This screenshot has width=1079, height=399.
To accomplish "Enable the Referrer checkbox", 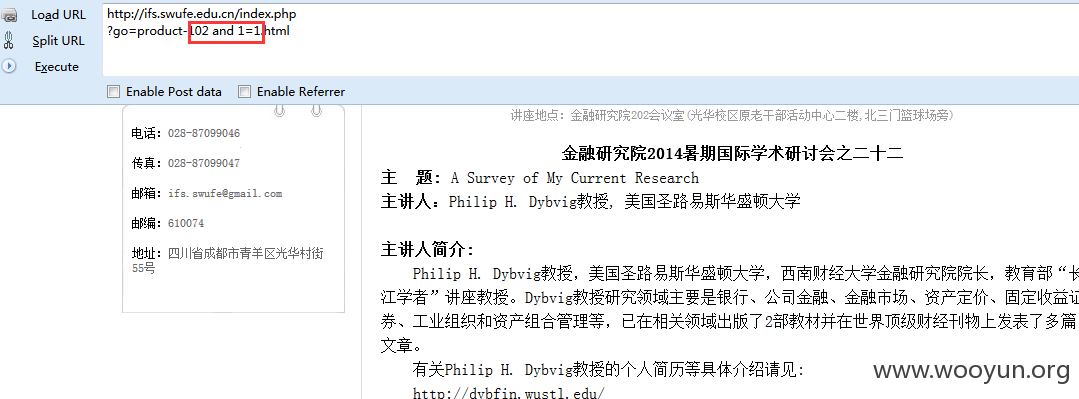I will (x=244, y=91).
